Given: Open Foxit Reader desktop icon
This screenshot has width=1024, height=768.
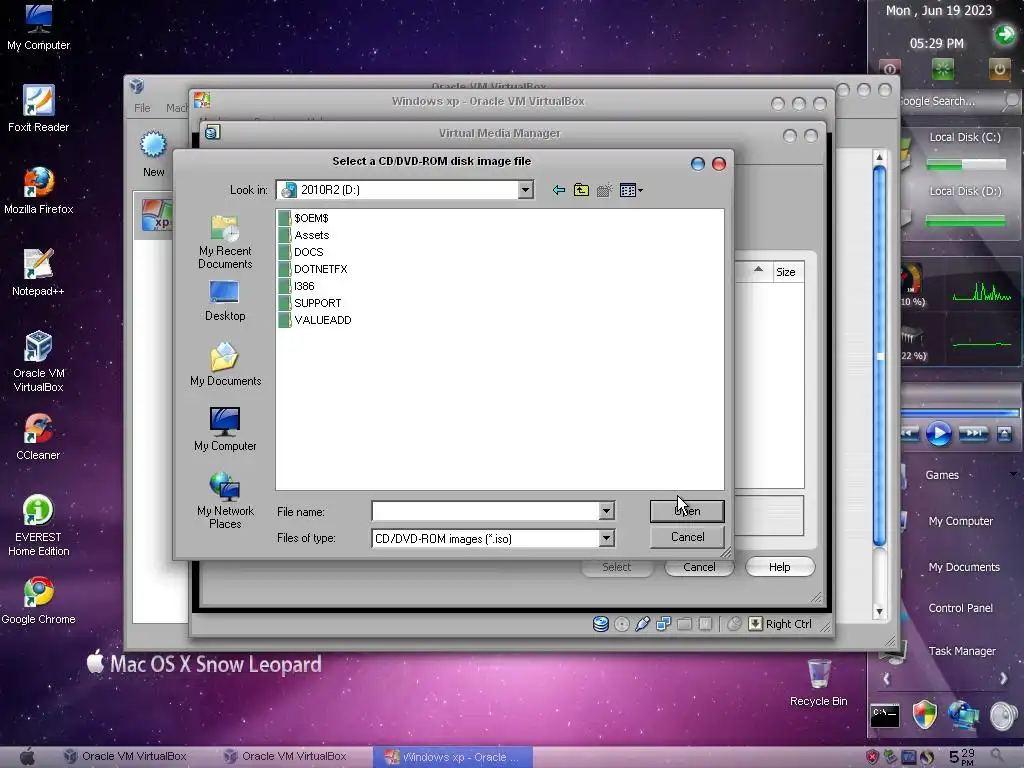Looking at the screenshot, I should (x=39, y=109).
